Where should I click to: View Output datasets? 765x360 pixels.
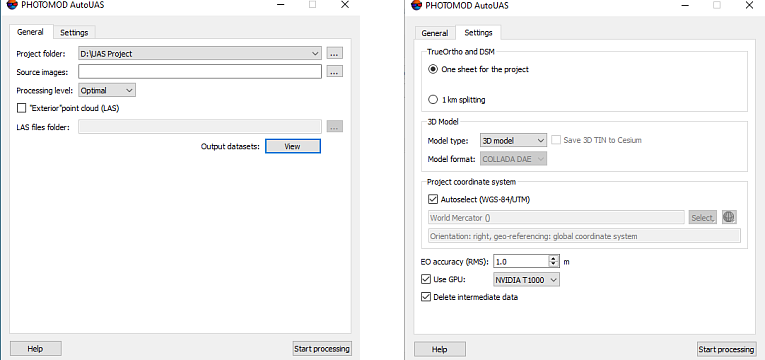coord(293,146)
